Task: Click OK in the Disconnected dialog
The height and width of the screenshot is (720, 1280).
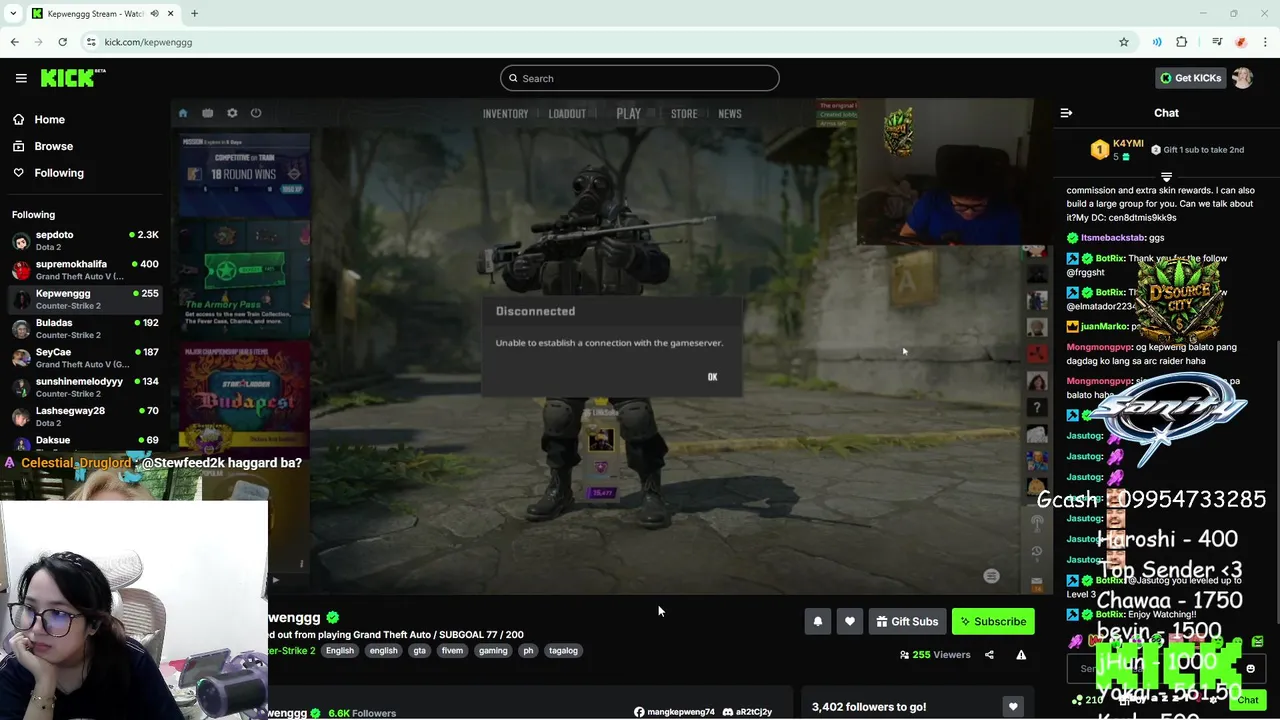Action: [x=712, y=377]
